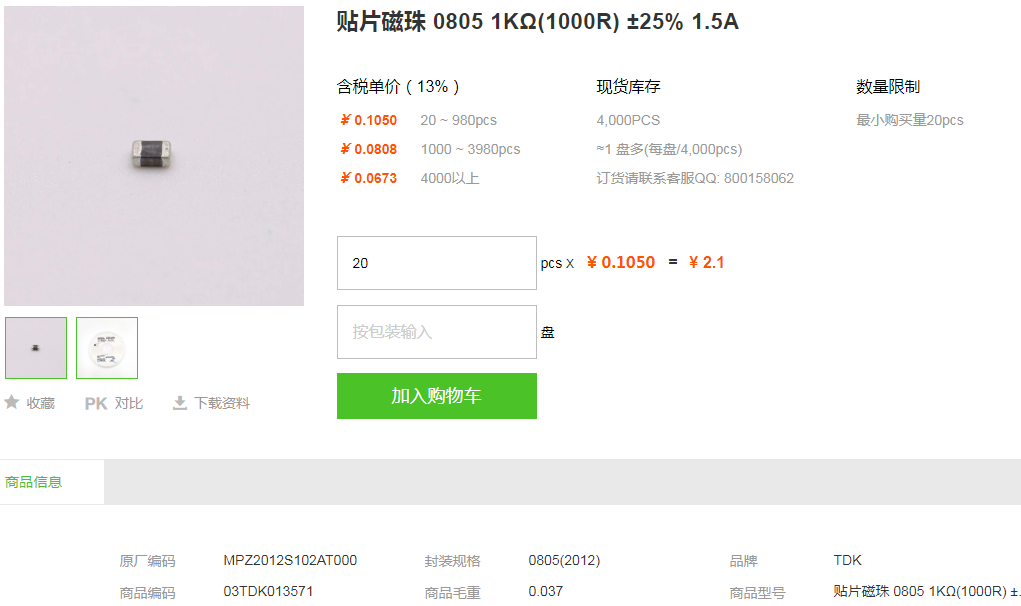Click the 对比 compare link

129,404
